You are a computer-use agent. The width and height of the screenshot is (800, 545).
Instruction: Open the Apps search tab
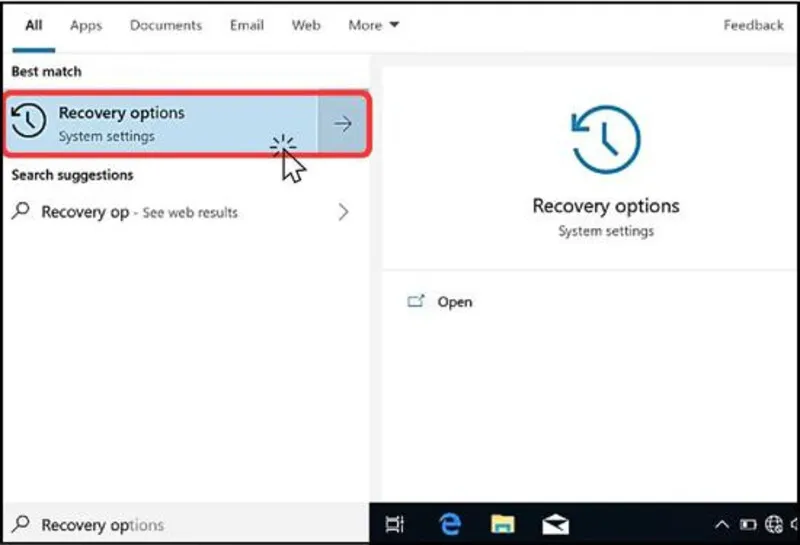(x=86, y=26)
